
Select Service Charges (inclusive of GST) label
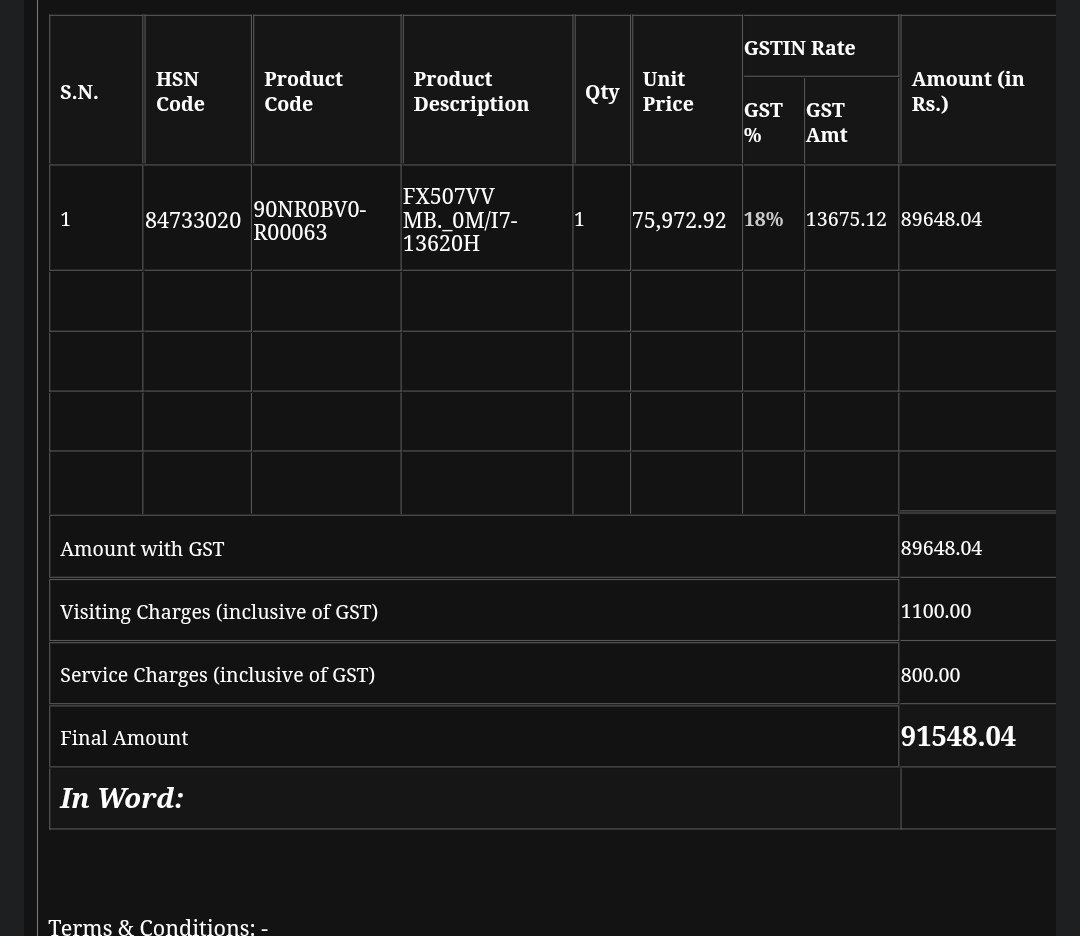[218, 675]
